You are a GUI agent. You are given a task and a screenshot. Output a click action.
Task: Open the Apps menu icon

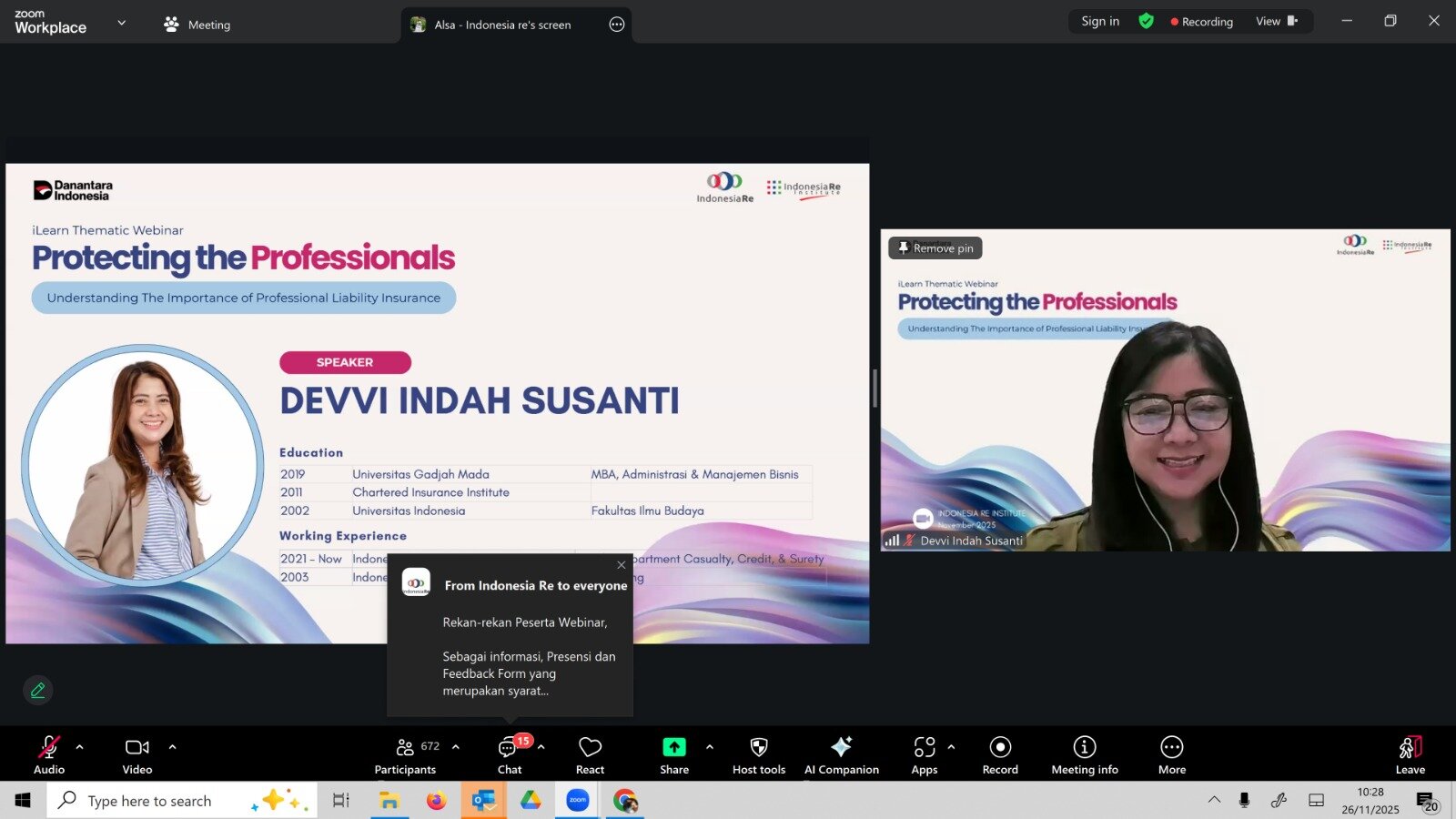[x=925, y=755]
